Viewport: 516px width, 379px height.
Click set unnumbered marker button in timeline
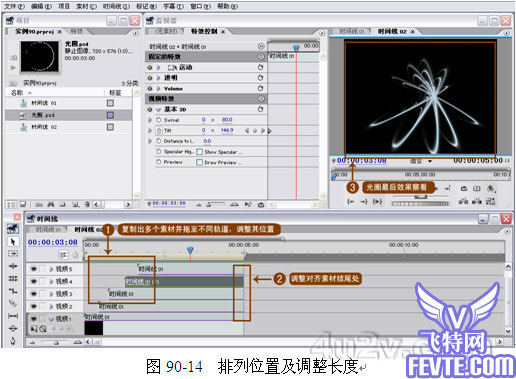(75, 255)
